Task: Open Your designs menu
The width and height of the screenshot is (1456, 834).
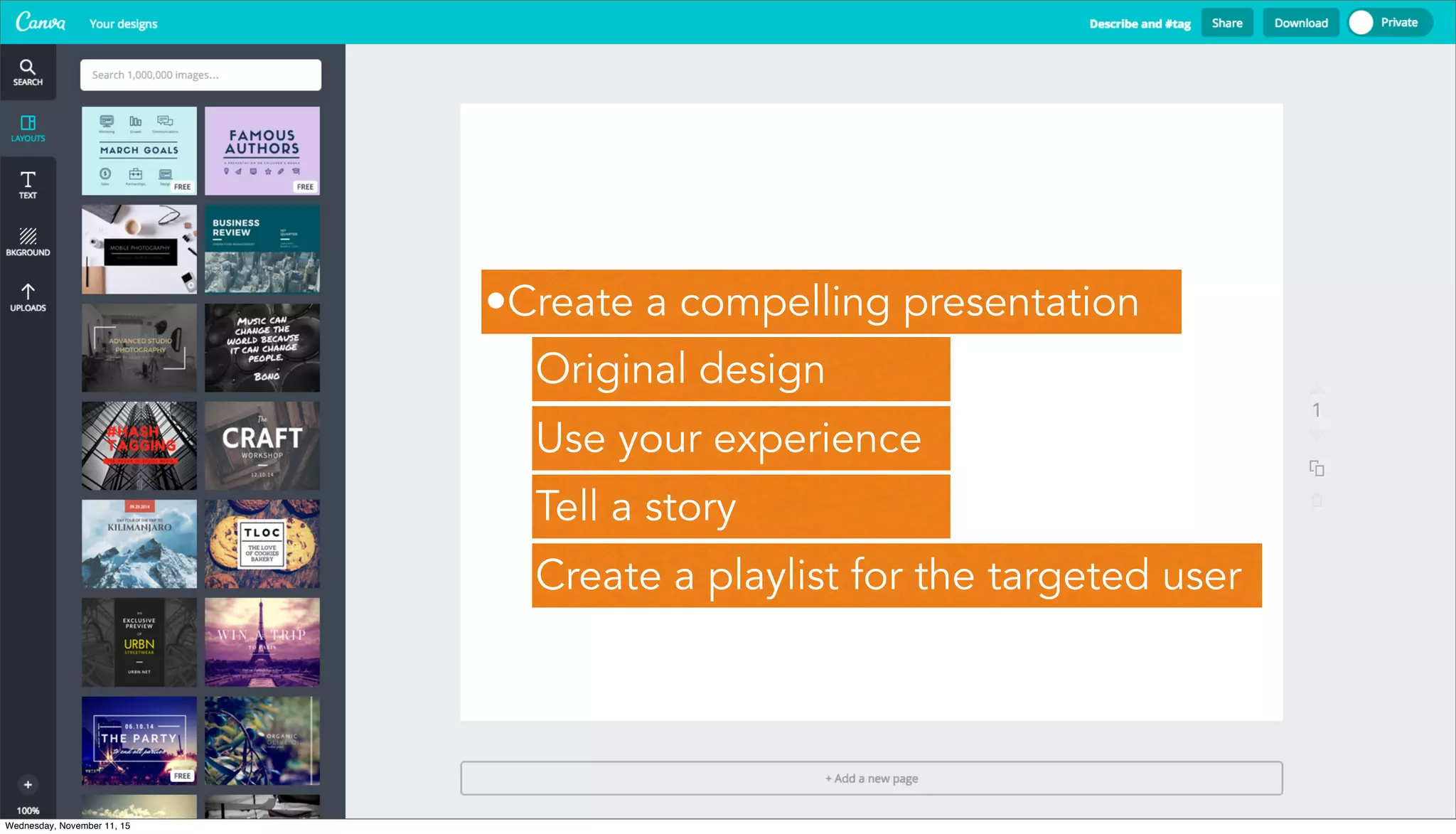Action: tap(123, 23)
